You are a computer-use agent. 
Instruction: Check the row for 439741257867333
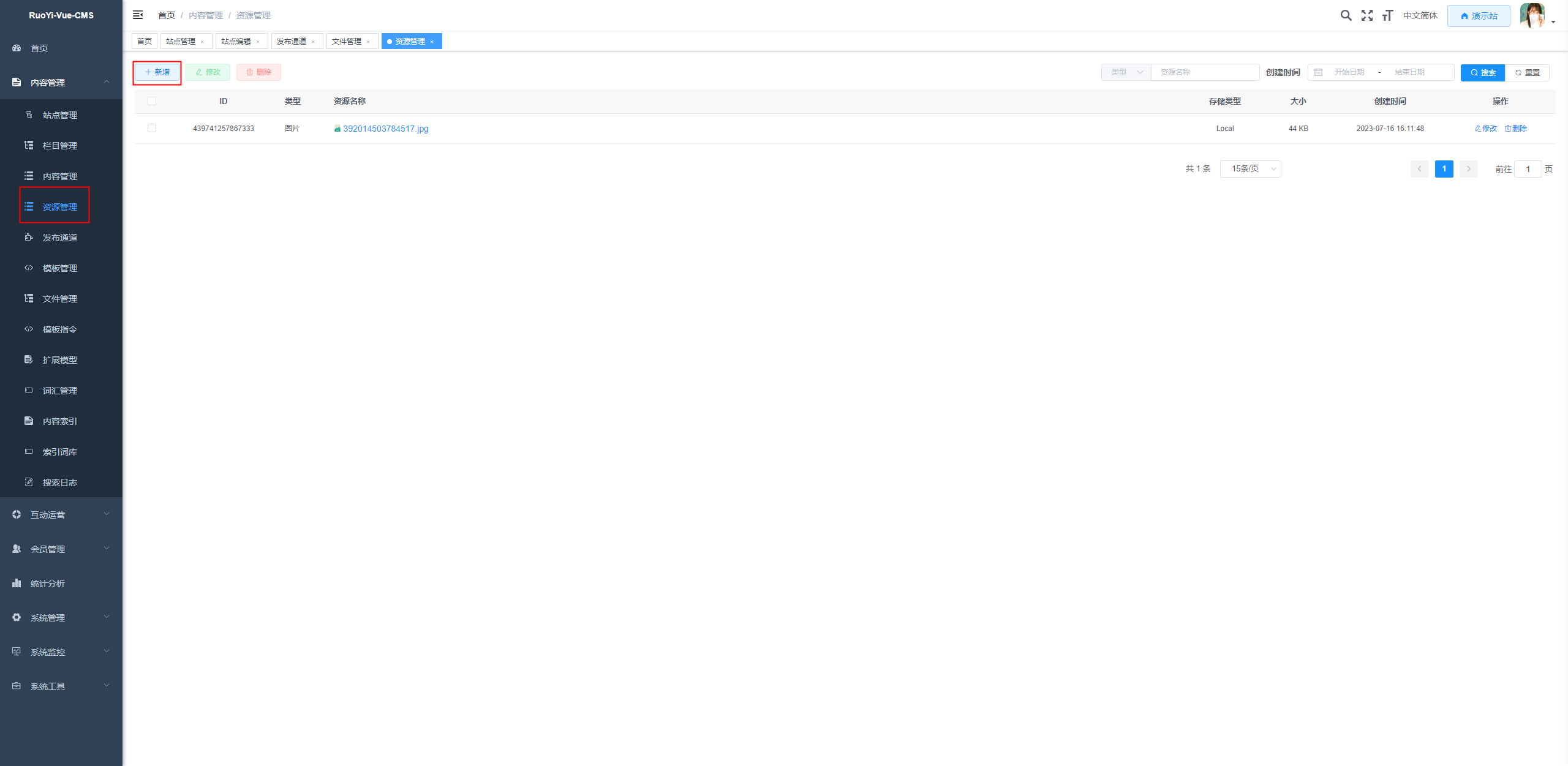tap(152, 128)
